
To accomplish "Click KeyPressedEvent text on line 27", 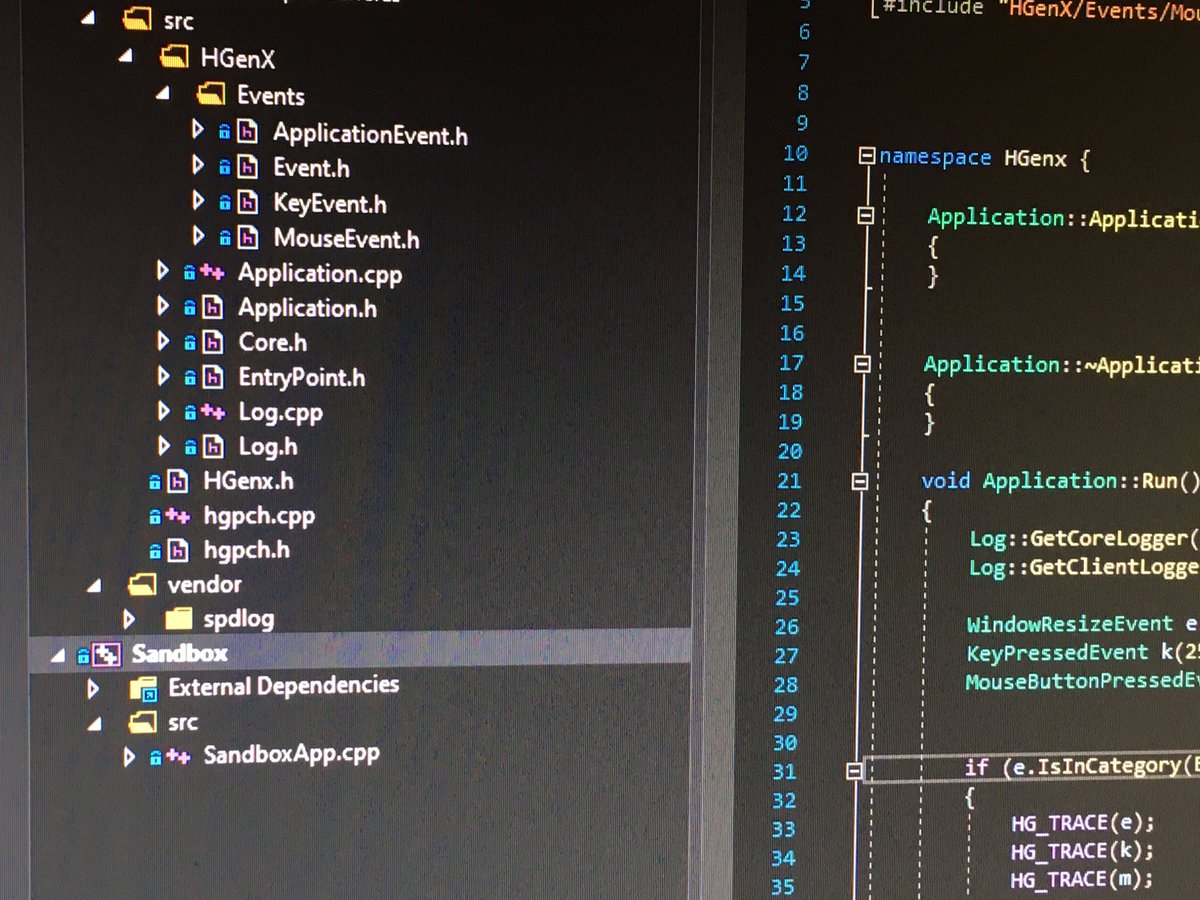I will point(1058,653).
